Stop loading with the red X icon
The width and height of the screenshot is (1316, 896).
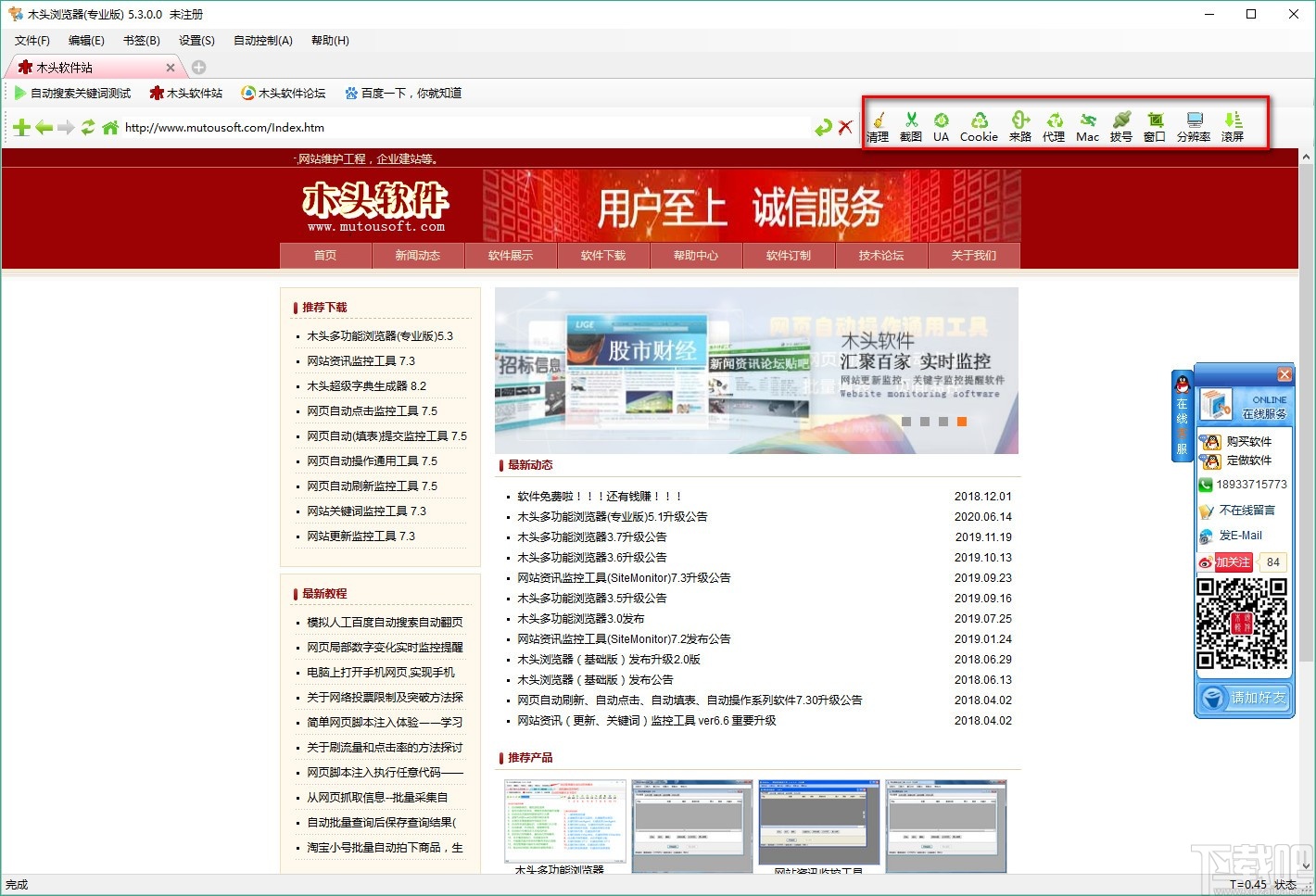(845, 128)
